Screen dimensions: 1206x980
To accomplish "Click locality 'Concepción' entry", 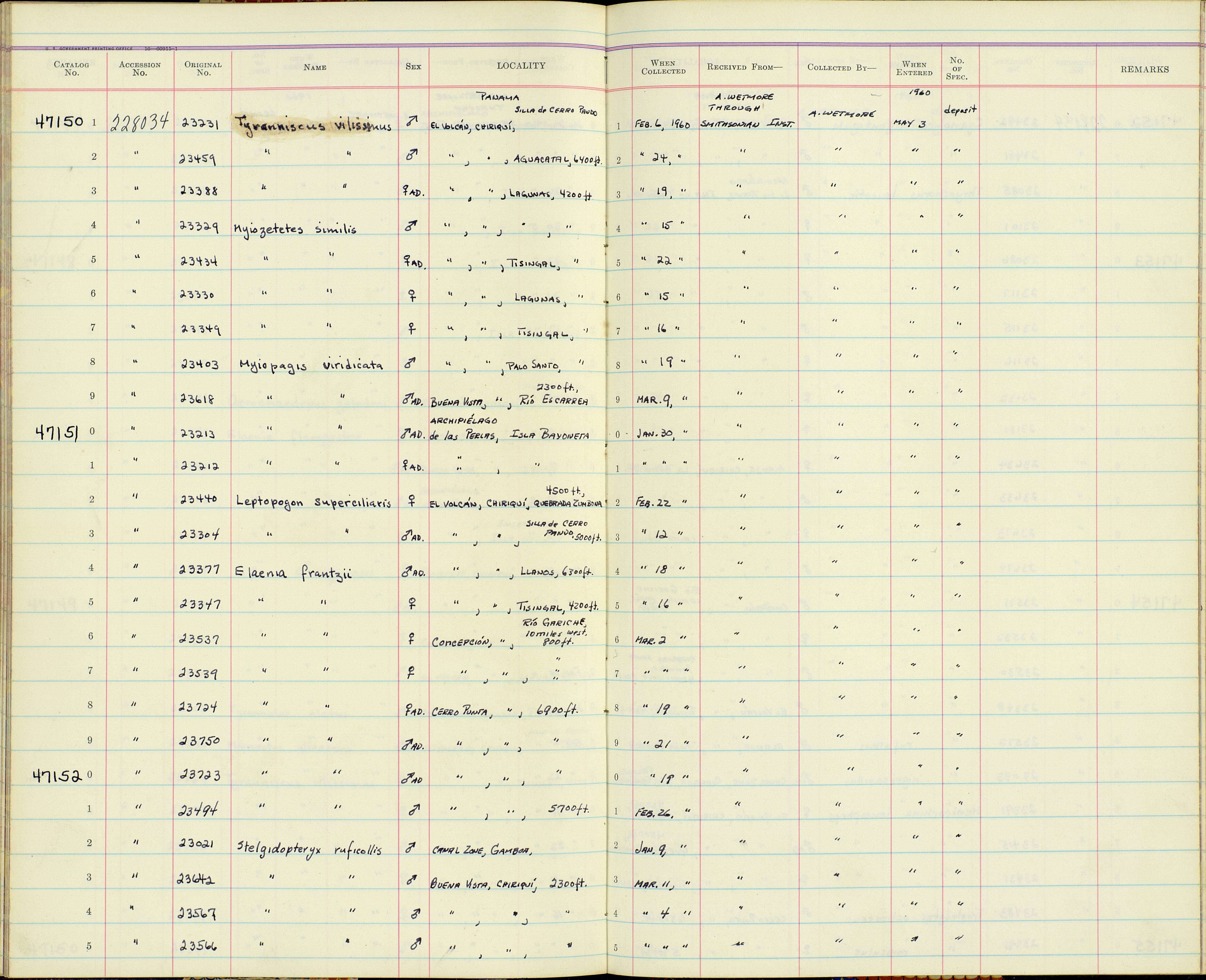I will tap(462, 642).
